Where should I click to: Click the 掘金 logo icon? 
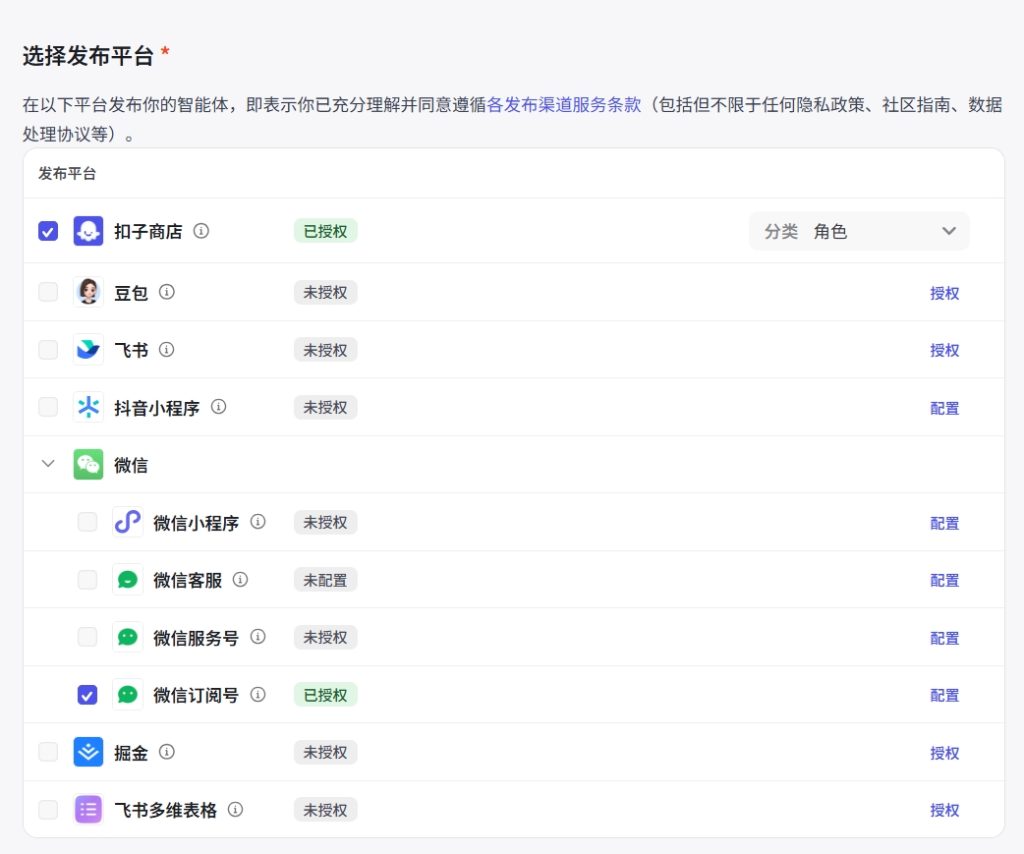(88, 752)
